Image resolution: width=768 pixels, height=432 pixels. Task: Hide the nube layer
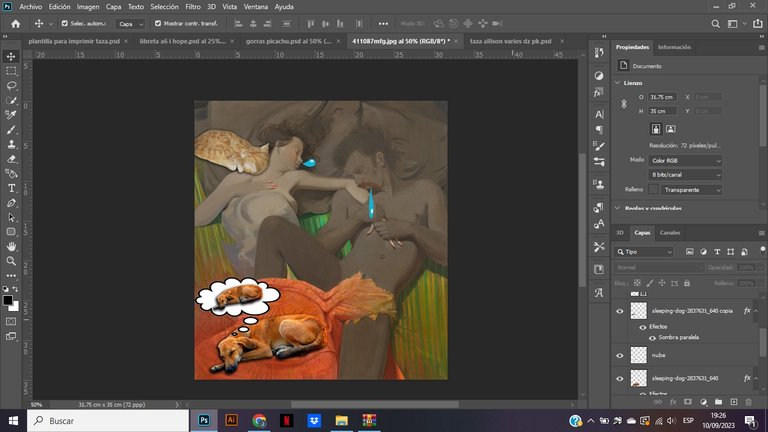pyautogui.click(x=620, y=356)
